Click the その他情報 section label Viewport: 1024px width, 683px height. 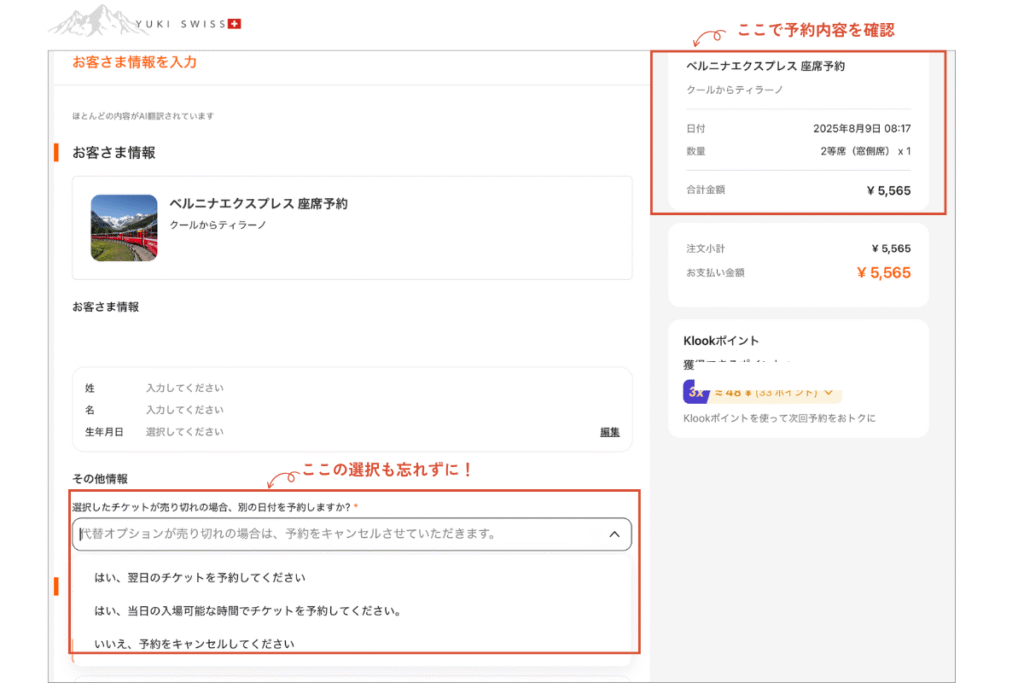pos(100,479)
